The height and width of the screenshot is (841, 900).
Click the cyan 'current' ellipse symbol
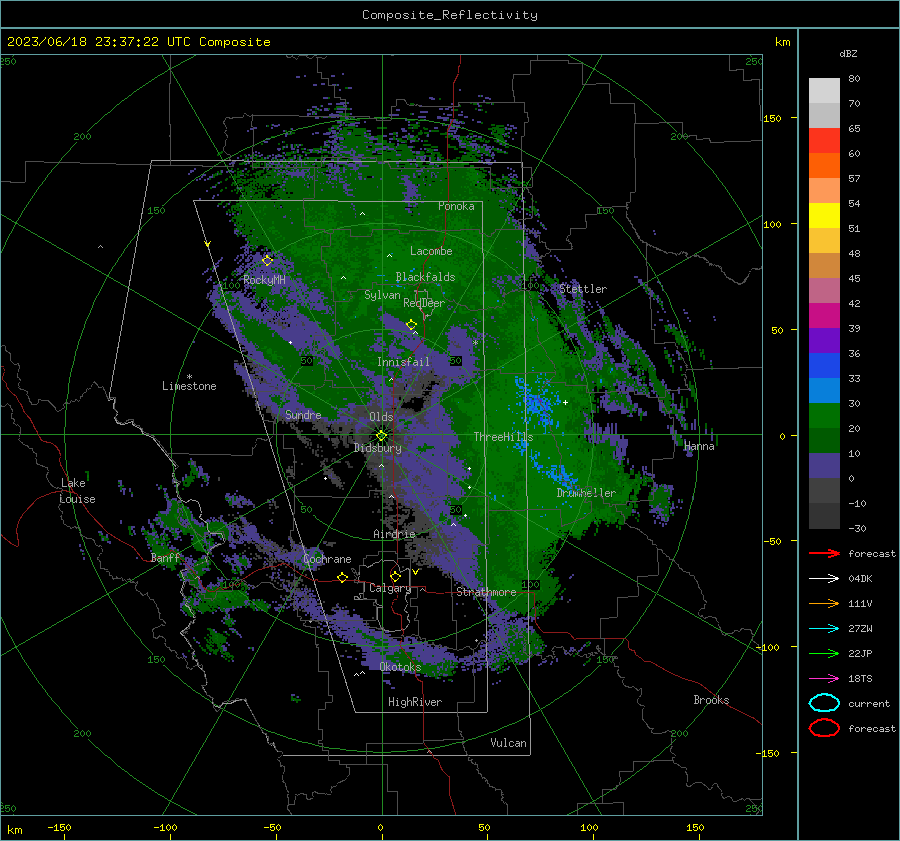(824, 703)
